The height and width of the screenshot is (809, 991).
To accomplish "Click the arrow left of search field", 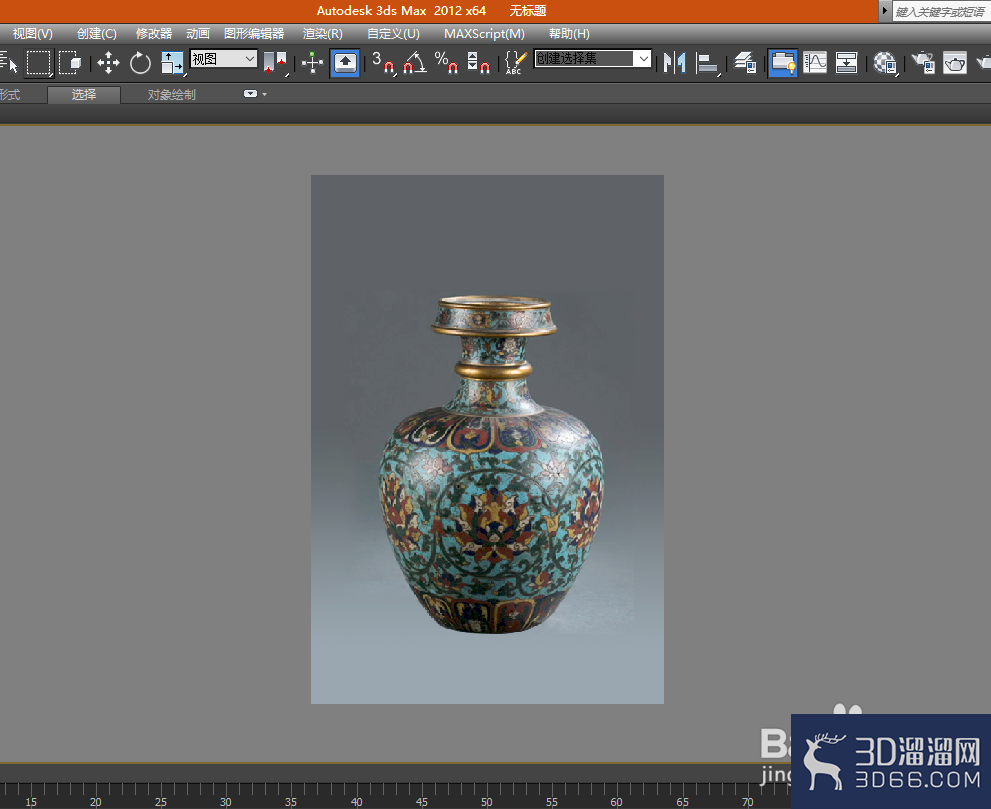I will pos(885,11).
